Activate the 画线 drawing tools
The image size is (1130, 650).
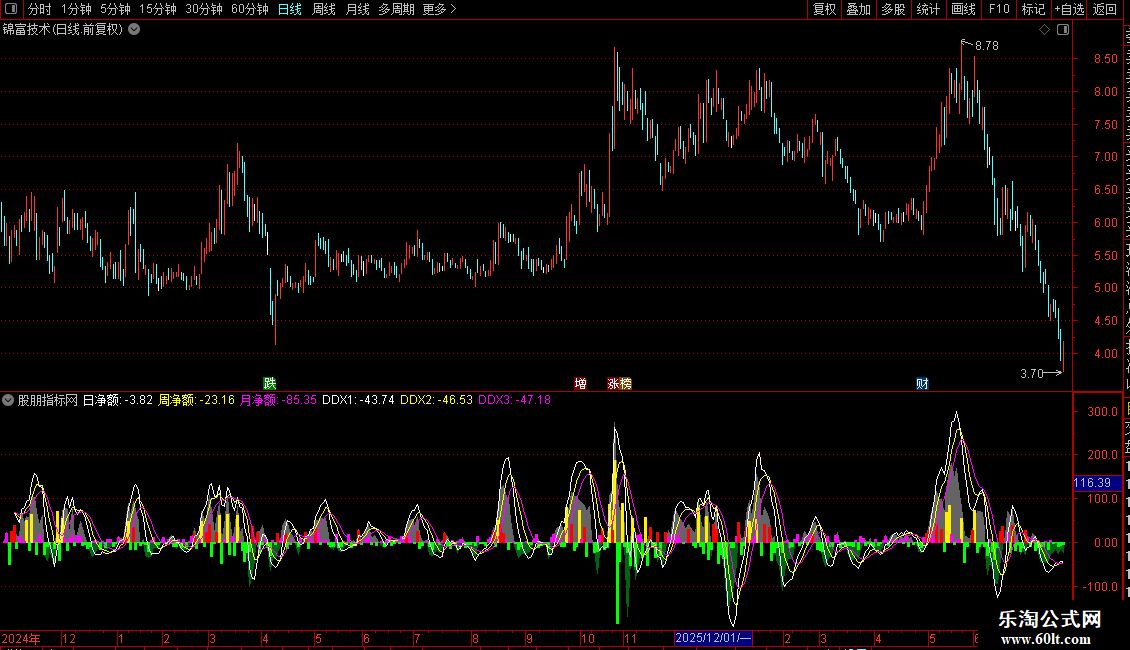[x=963, y=9]
